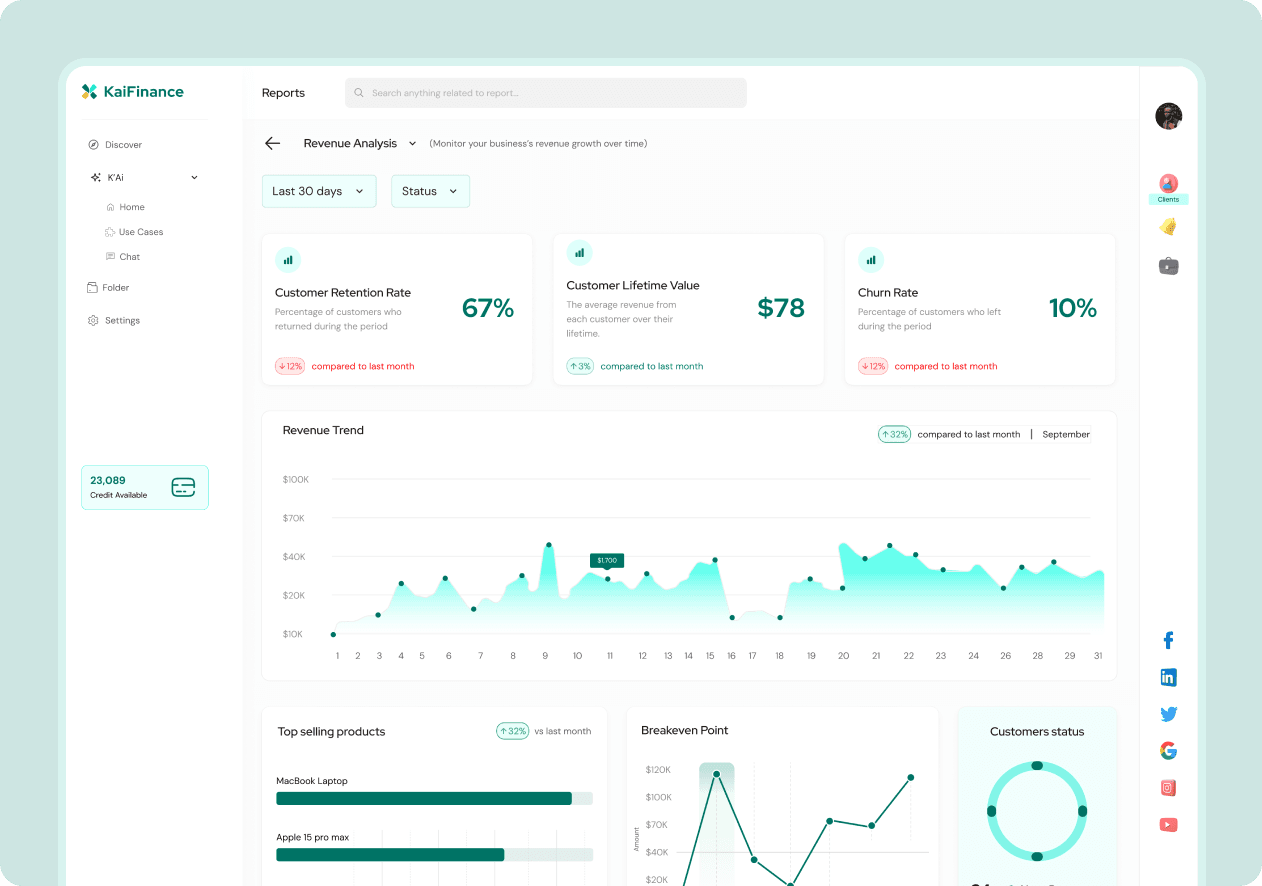Click the YouTube icon in right sidebar

click(1168, 825)
